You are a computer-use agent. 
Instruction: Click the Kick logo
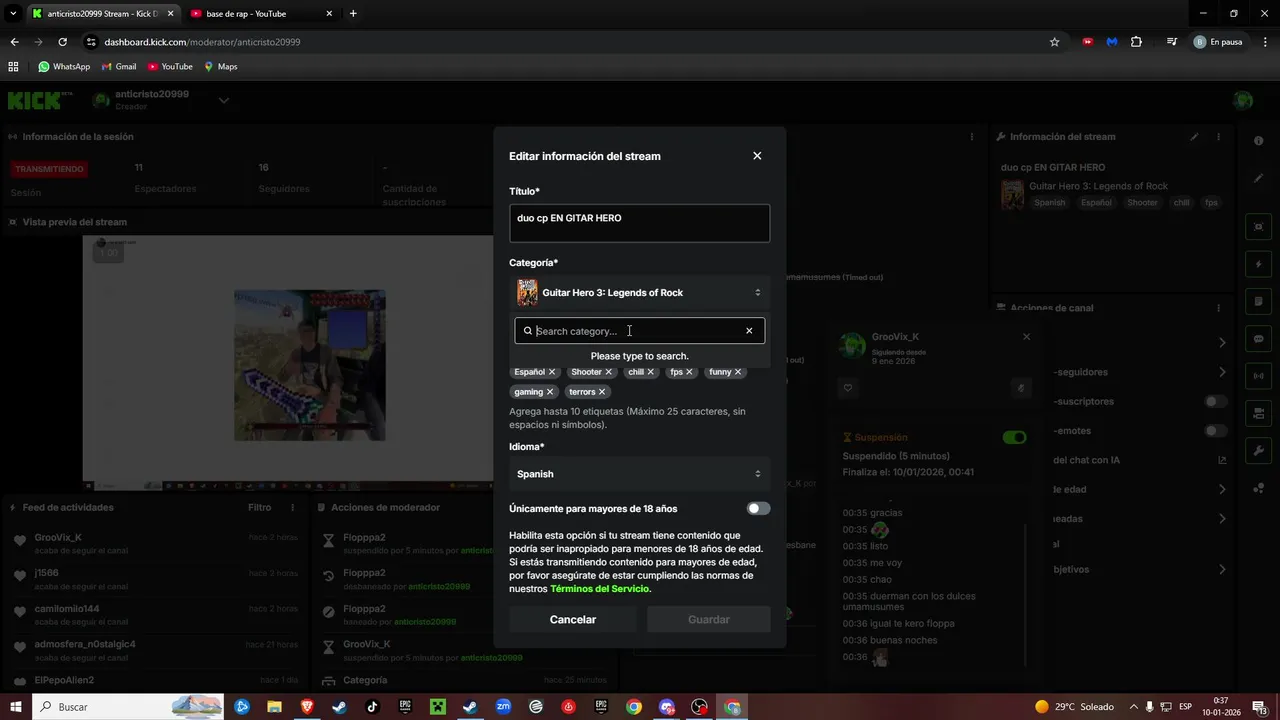[40, 101]
